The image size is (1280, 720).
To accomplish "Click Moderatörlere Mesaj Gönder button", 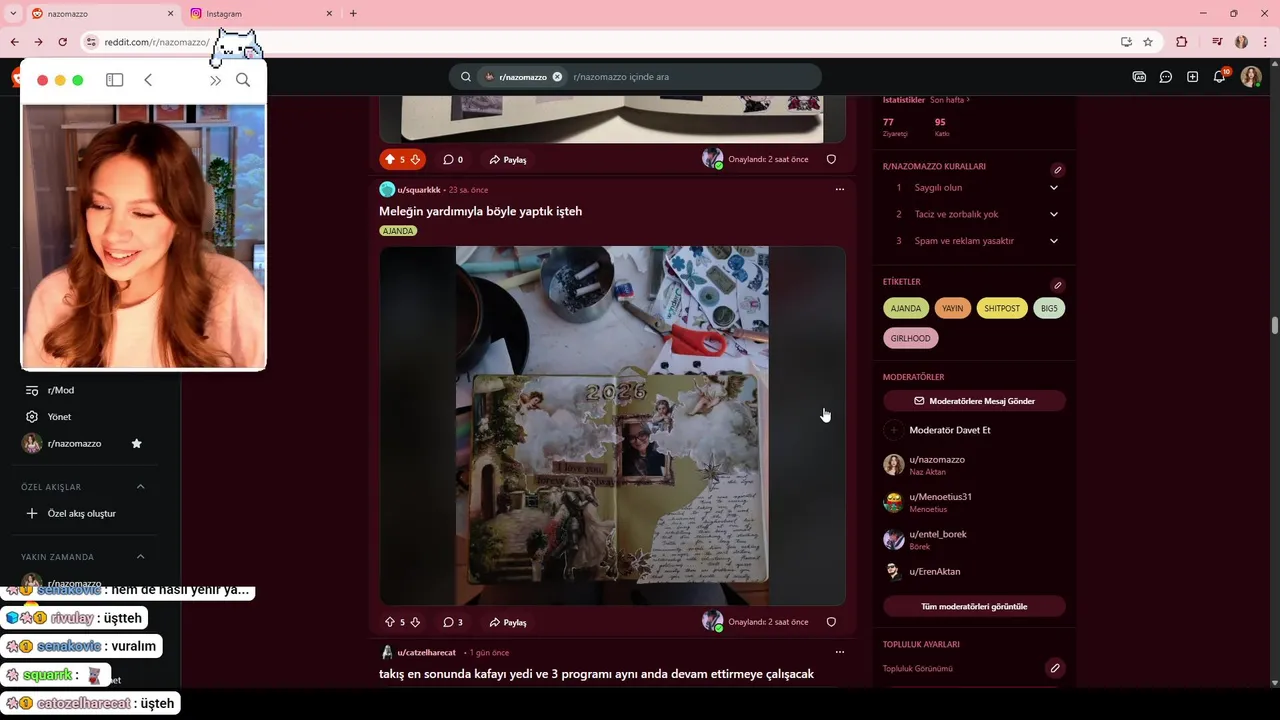I will pos(974,401).
